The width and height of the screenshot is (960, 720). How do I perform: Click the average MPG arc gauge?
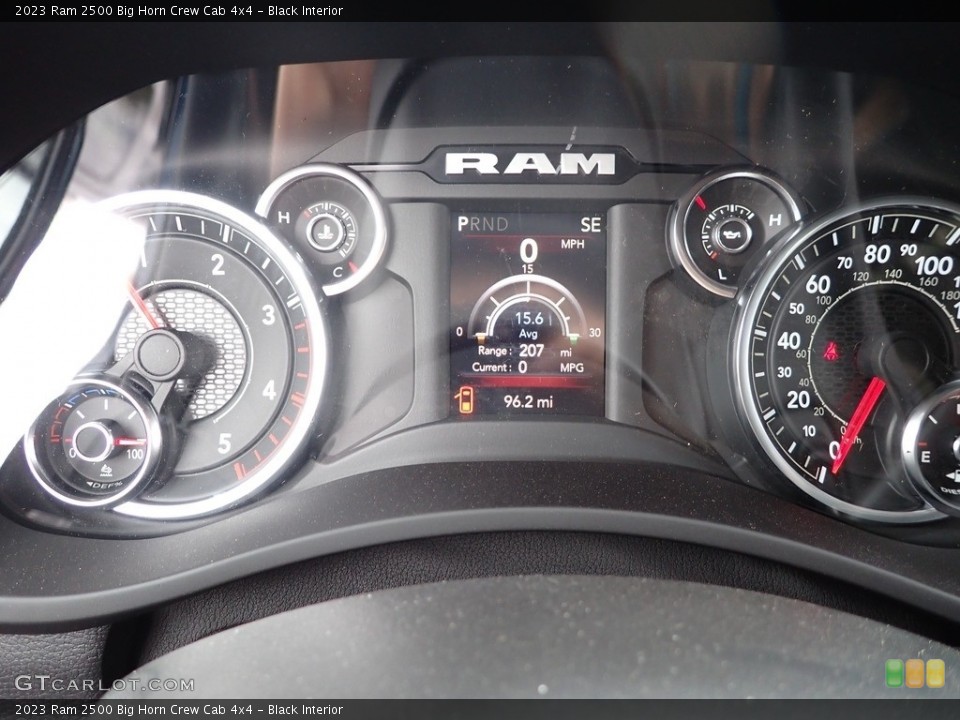528,309
